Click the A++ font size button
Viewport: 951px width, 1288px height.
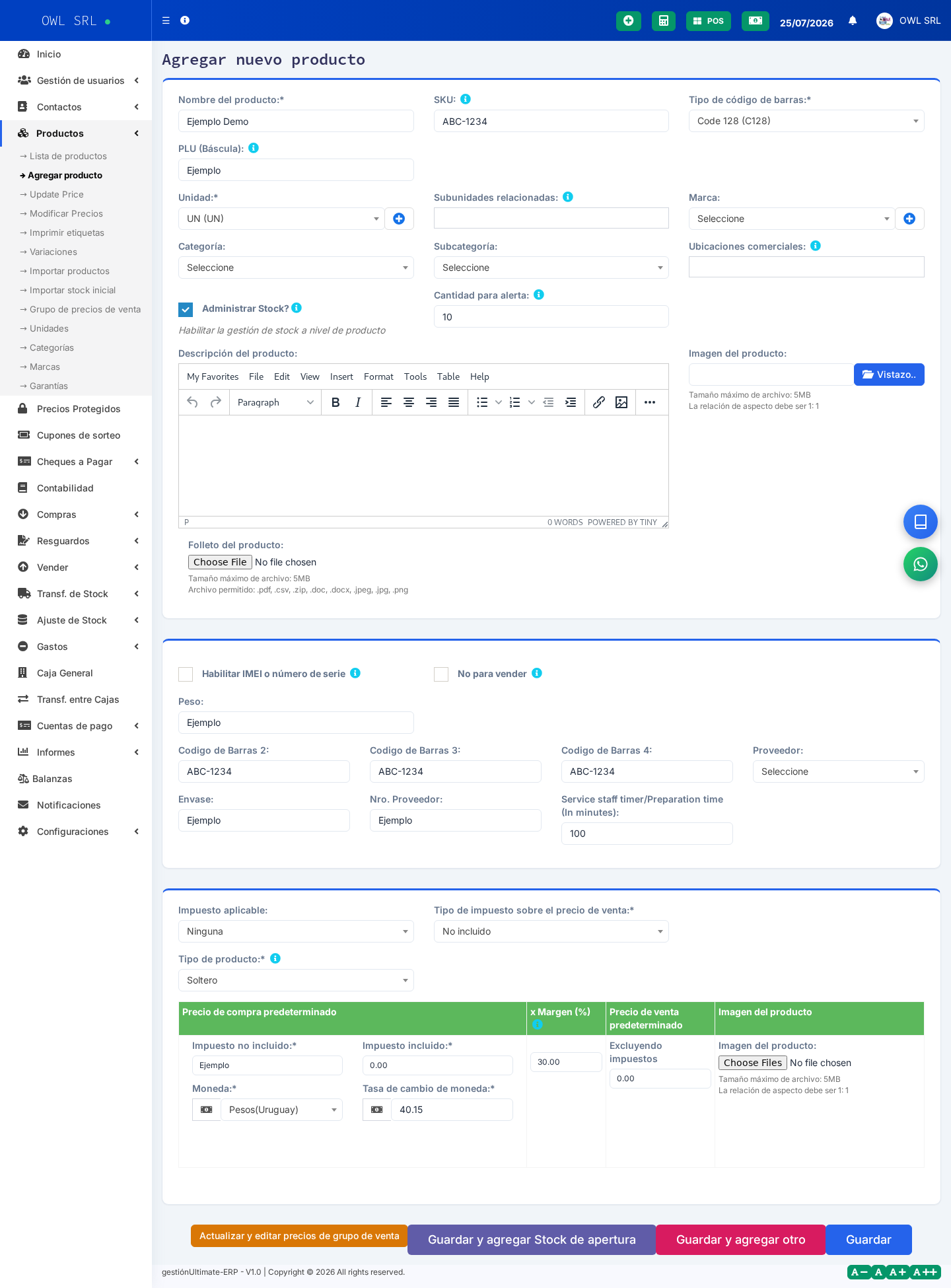point(925,1272)
